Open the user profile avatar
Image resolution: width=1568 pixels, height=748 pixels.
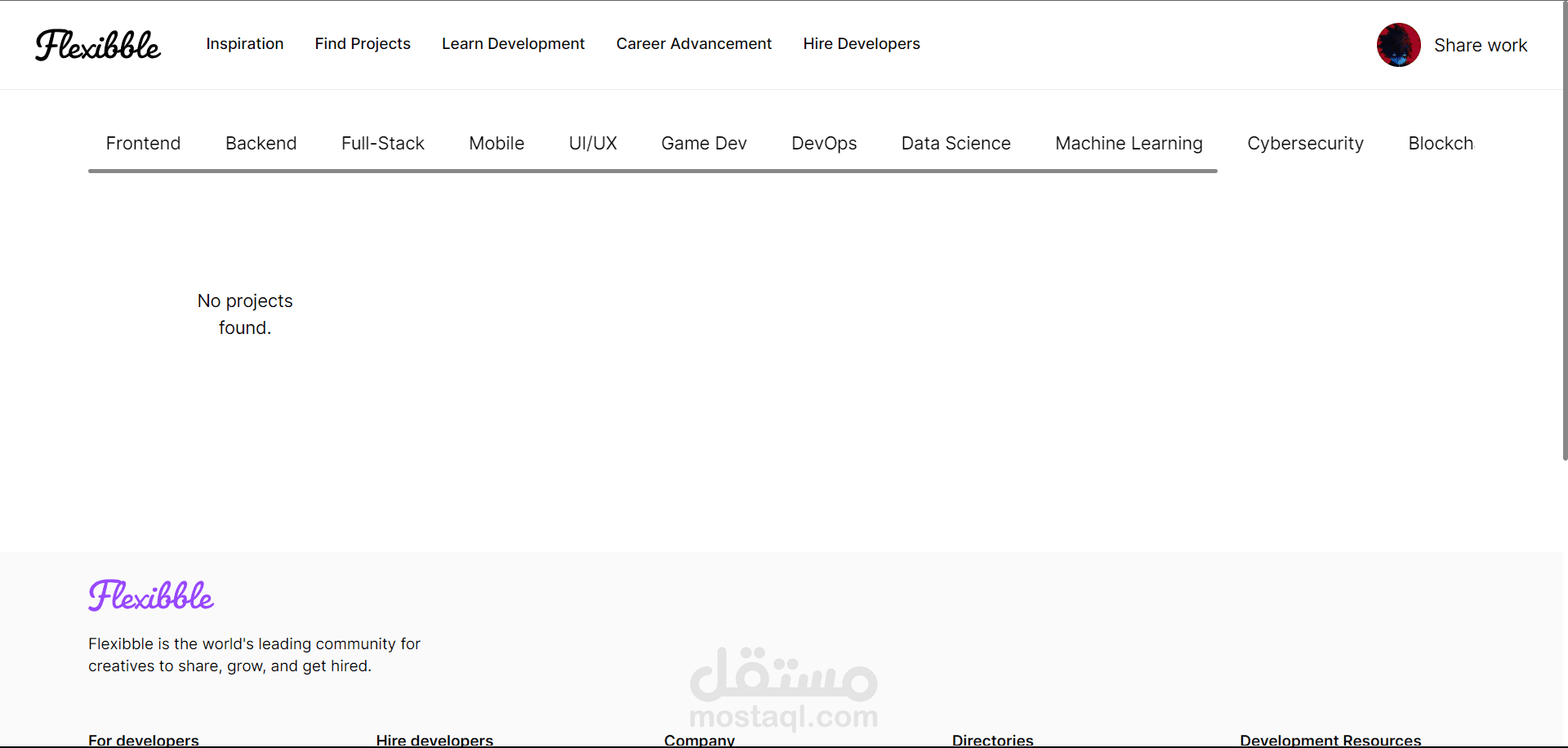[1398, 45]
